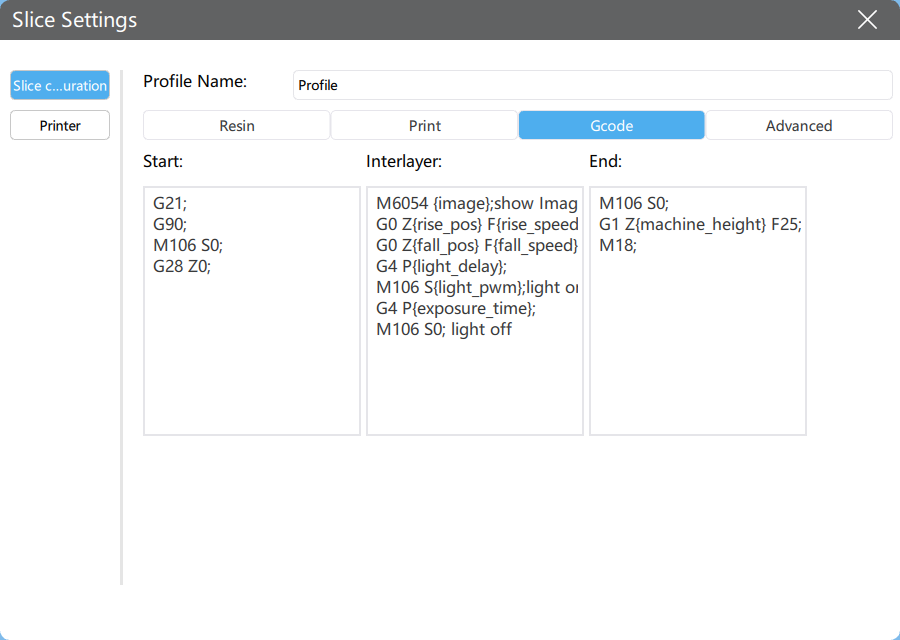Open the Advanced tab
This screenshot has height=640, width=900.
798,125
